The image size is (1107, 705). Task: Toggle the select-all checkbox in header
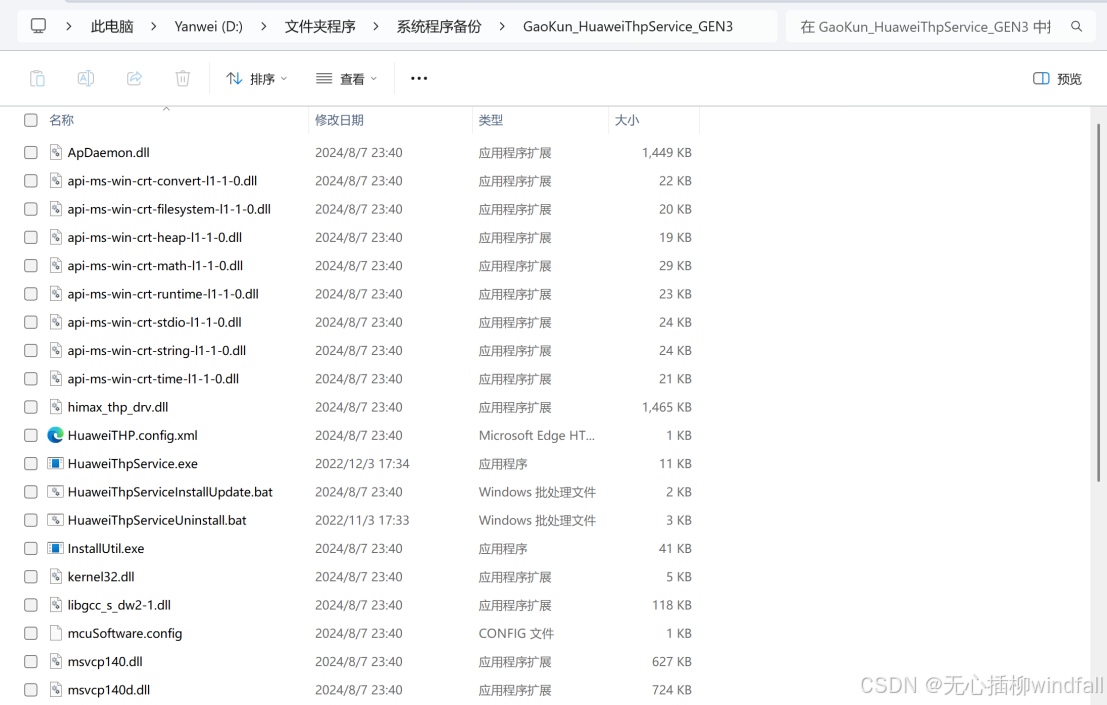point(30,120)
